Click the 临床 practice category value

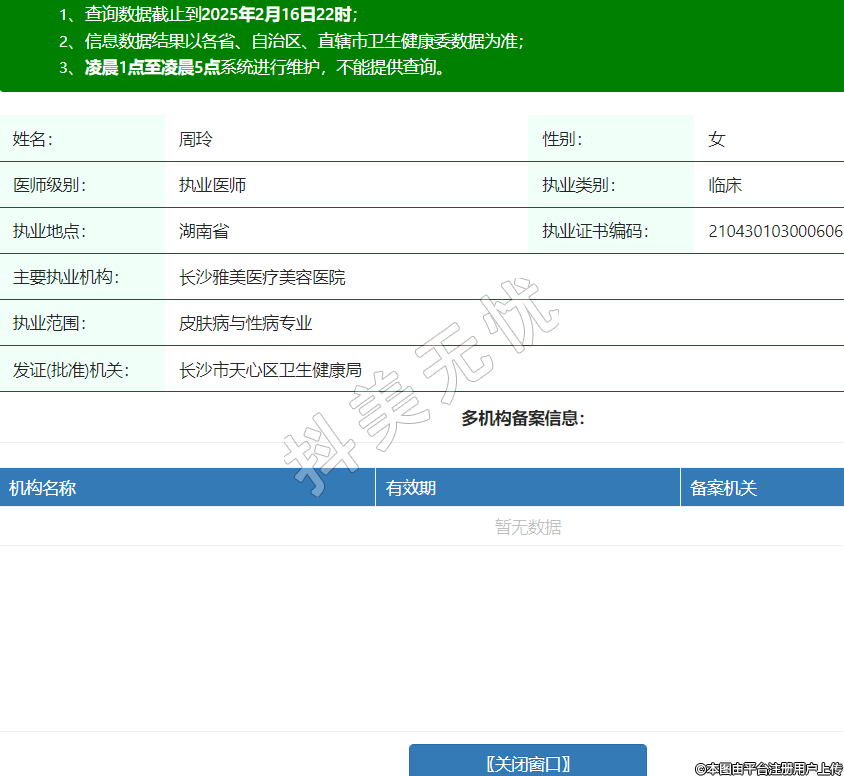pos(725,185)
